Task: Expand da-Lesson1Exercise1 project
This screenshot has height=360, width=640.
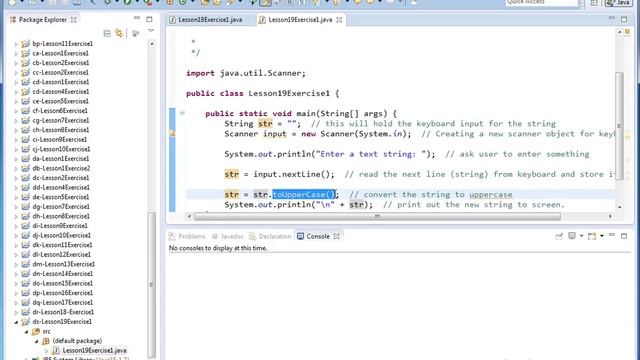Action: click(16, 159)
